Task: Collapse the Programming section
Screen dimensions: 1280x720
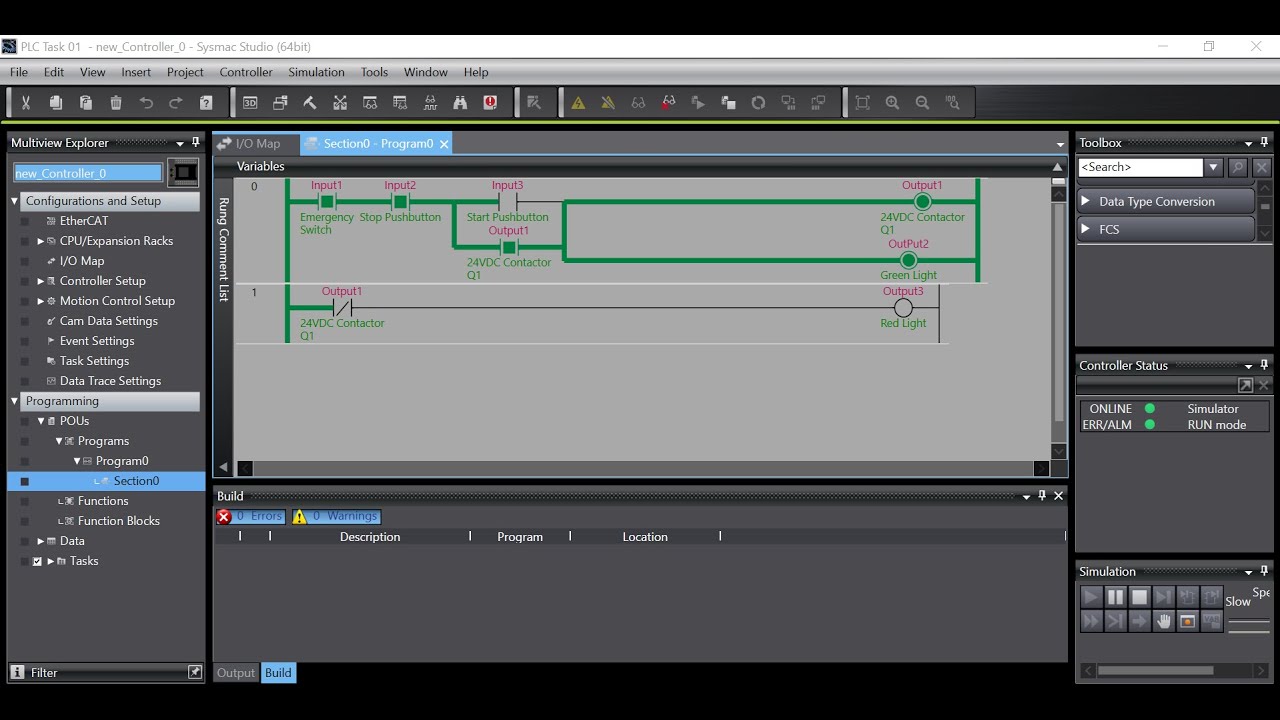Action: click(15, 401)
